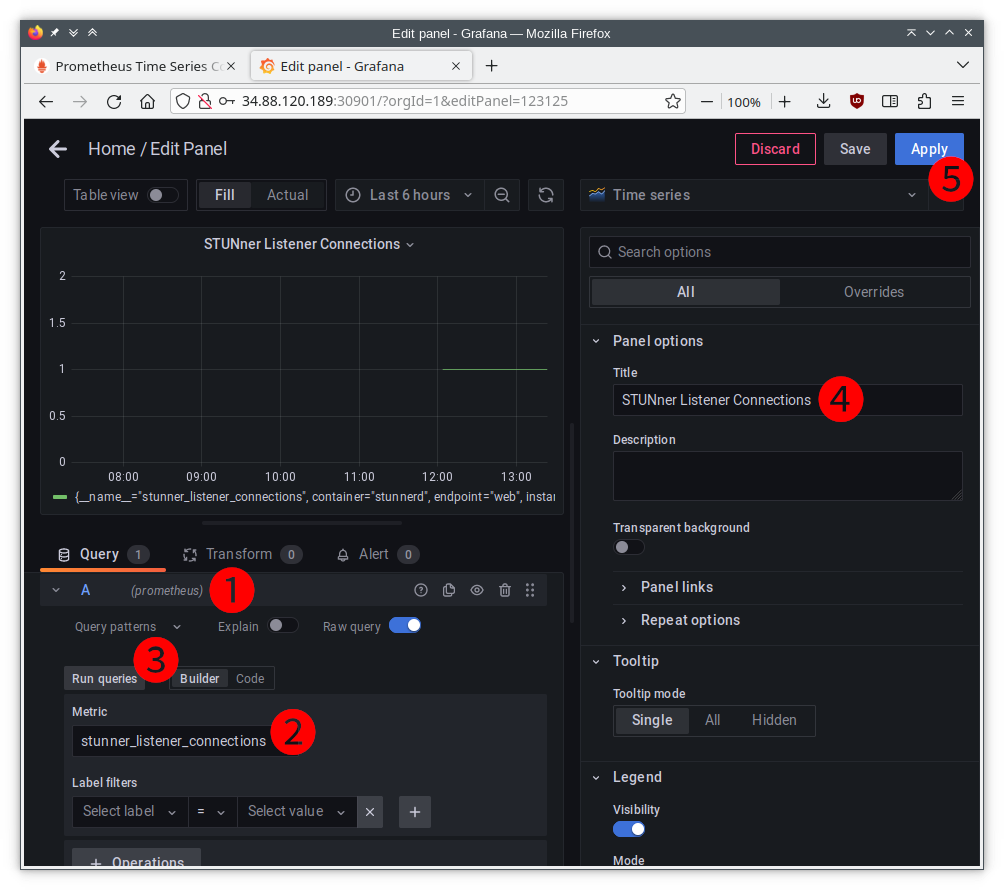Close the Edit panel - Grafana tab
Viewport: 1004px width, 890px height.
456,66
